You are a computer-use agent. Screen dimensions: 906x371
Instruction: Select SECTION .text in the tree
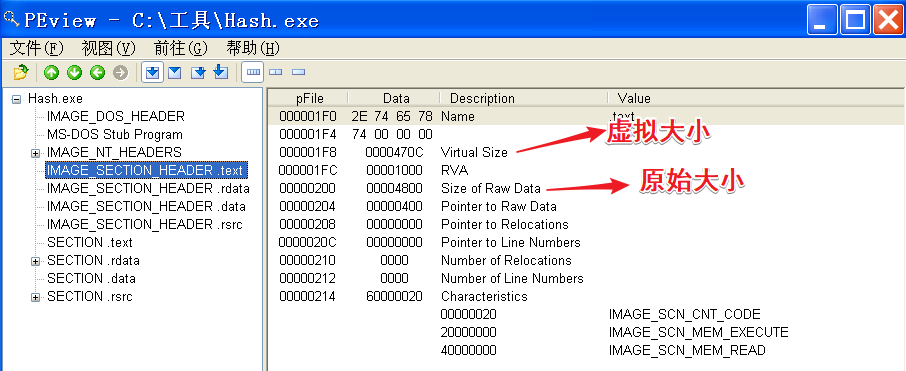[x=90, y=242]
